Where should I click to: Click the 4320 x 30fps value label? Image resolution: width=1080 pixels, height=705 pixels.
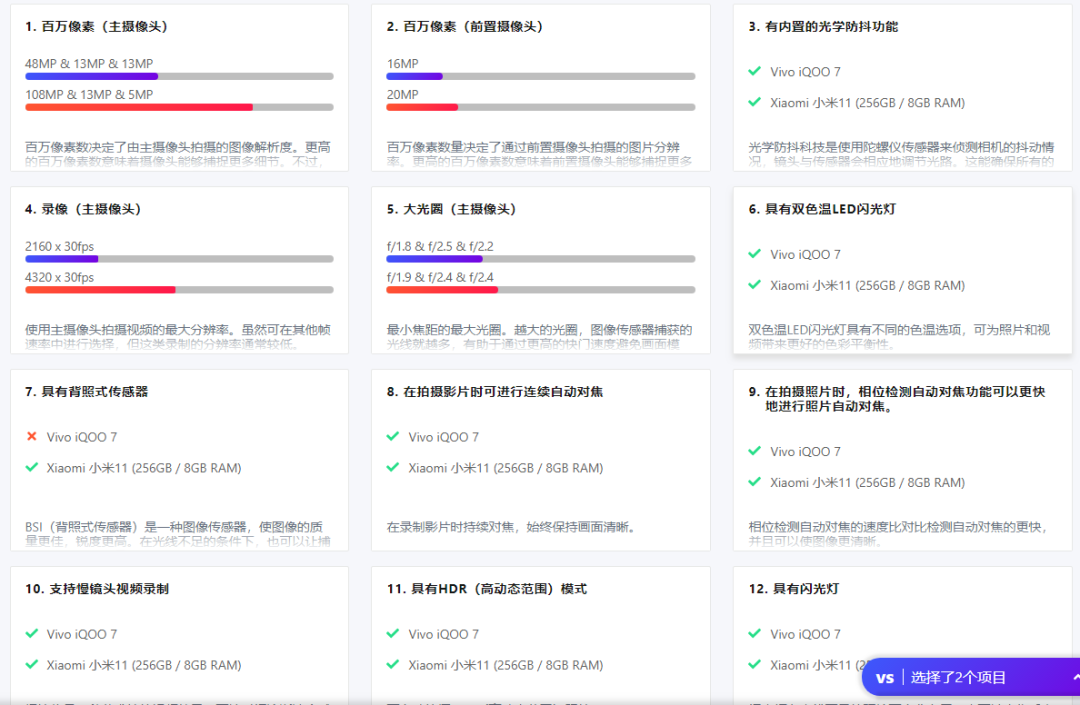click(59, 277)
